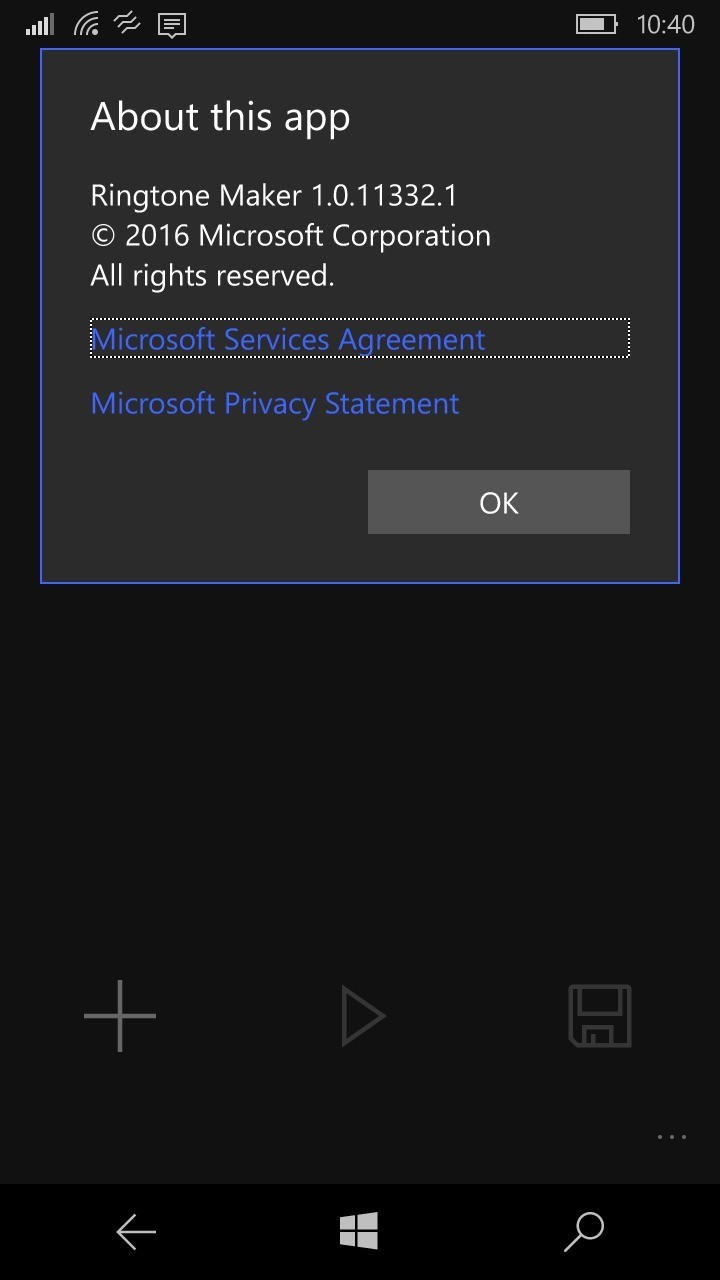Tap the message notification icon in status bar
This screenshot has height=1280, width=720.
pyautogui.click(x=172, y=25)
